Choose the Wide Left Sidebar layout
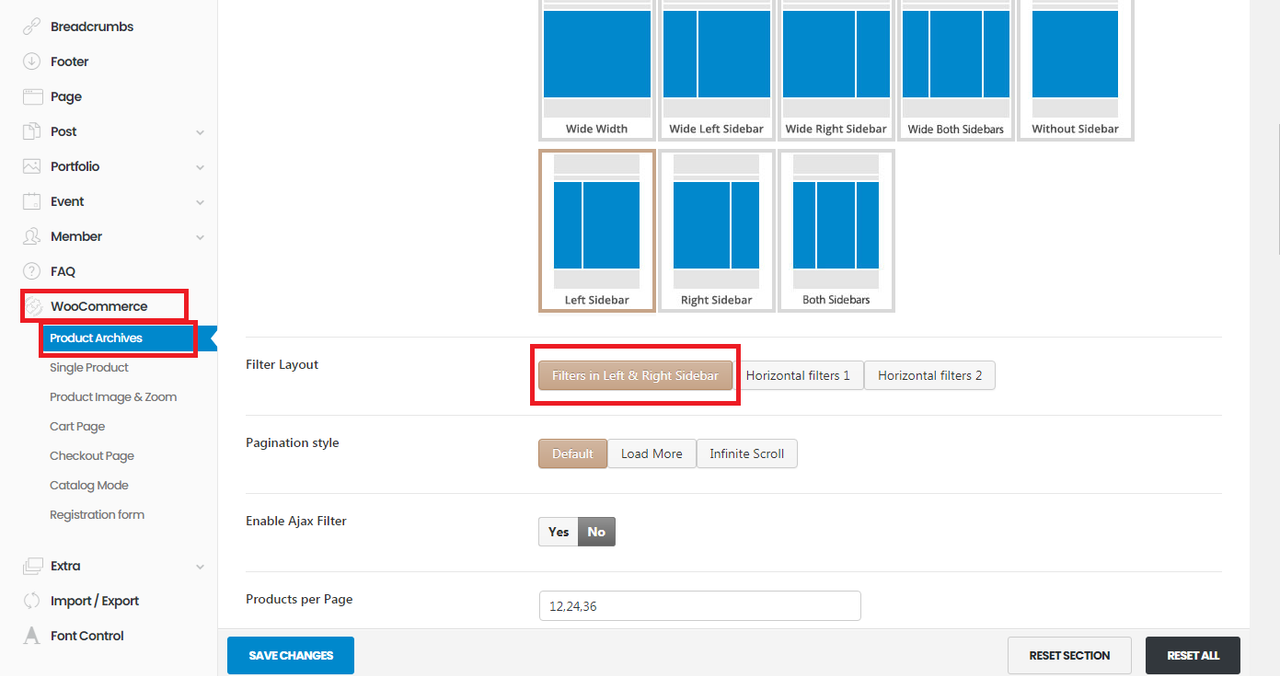1280x676 pixels. (x=716, y=68)
